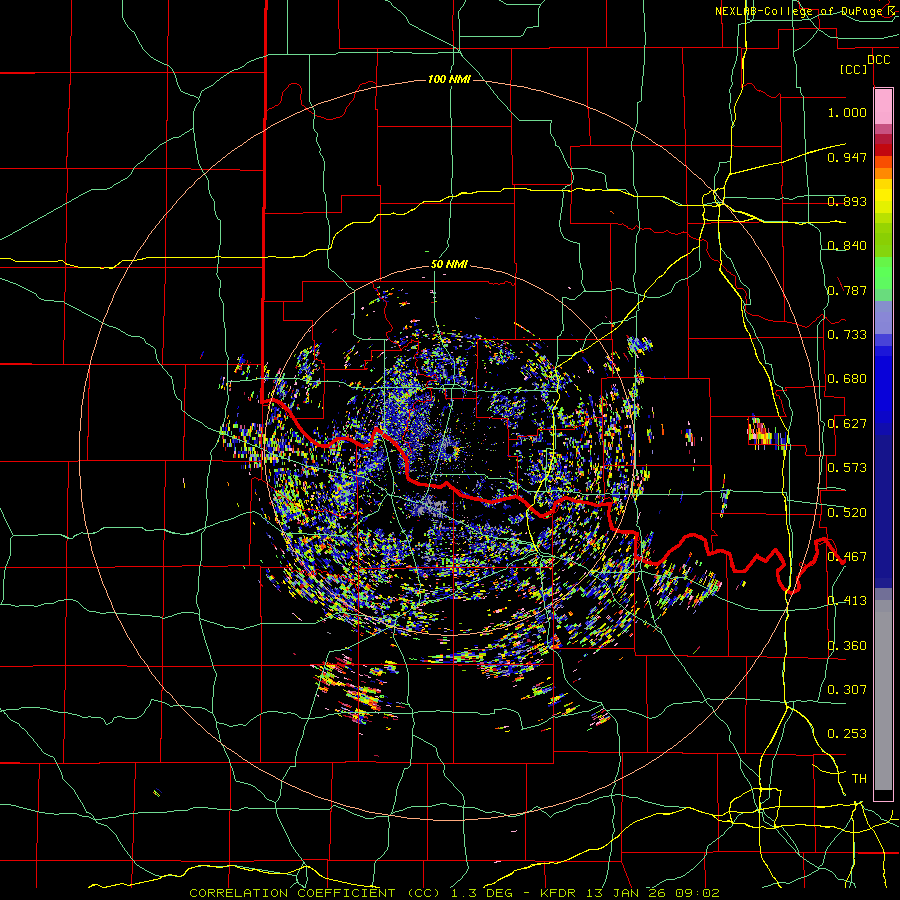Image resolution: width=900 pixels, height=900 pixels.
Task: Click the 0.733 scale value
Action: (x=847, y=335)
